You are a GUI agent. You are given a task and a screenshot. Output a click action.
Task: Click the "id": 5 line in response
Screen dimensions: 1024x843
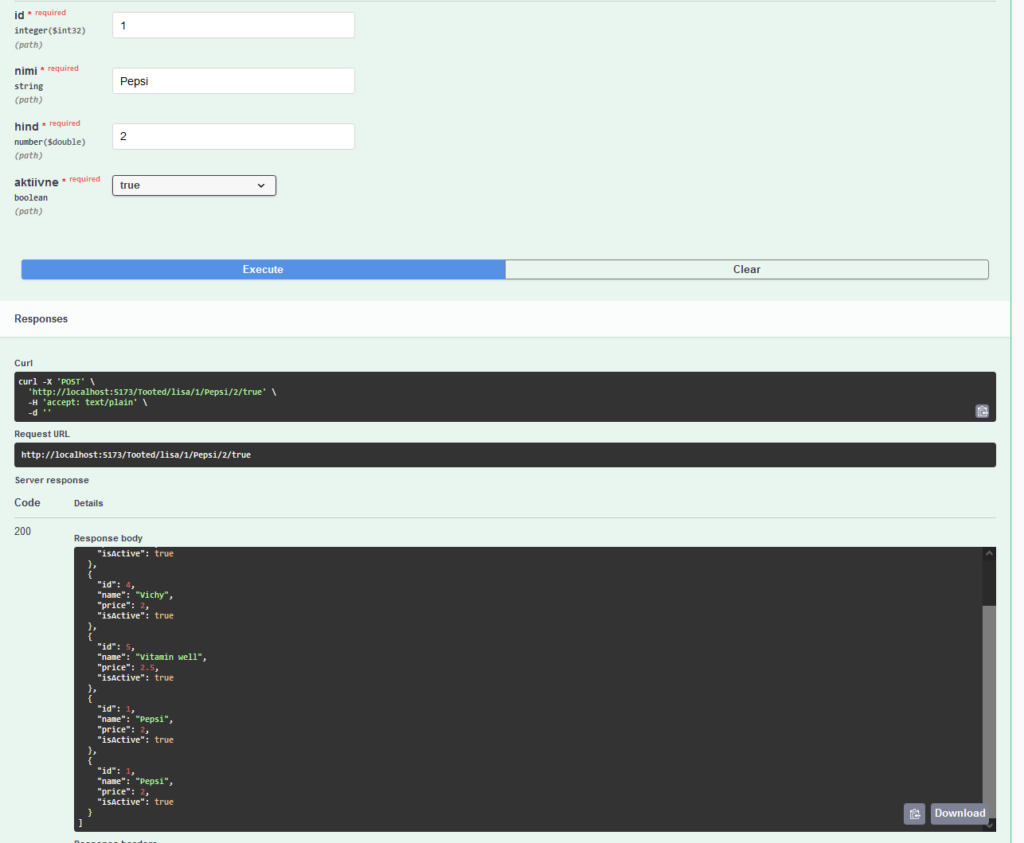(116, 646)
